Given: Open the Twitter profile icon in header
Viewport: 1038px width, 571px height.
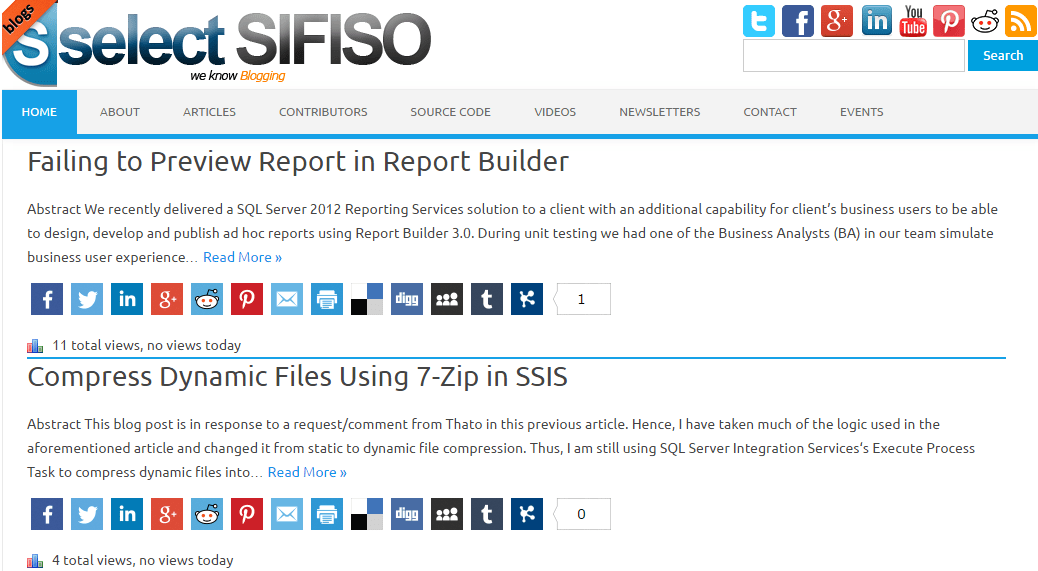Looking at the screenshot, I should point(759,21).
